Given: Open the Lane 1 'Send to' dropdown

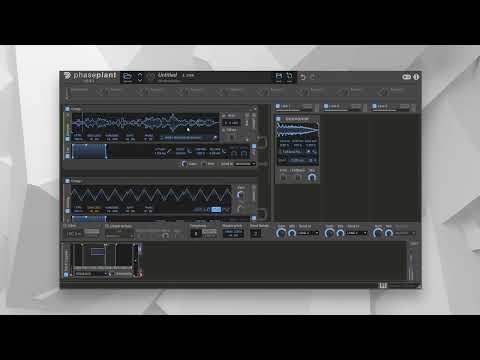Looking at the screenshot, I should pos(308,233).
